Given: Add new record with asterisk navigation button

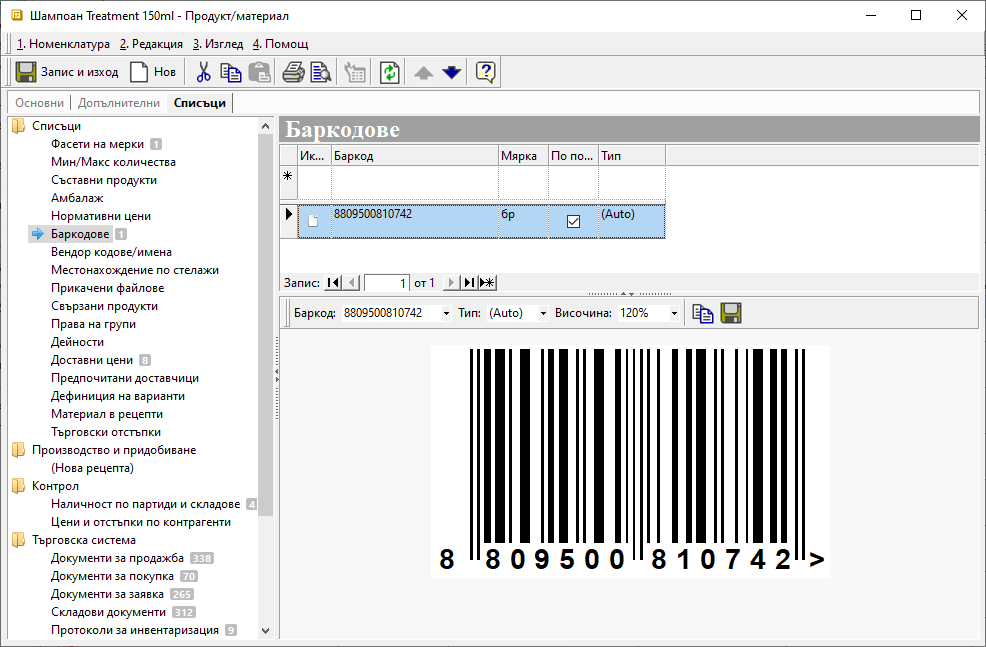Looking at the screenshot, I should point(487,283).
